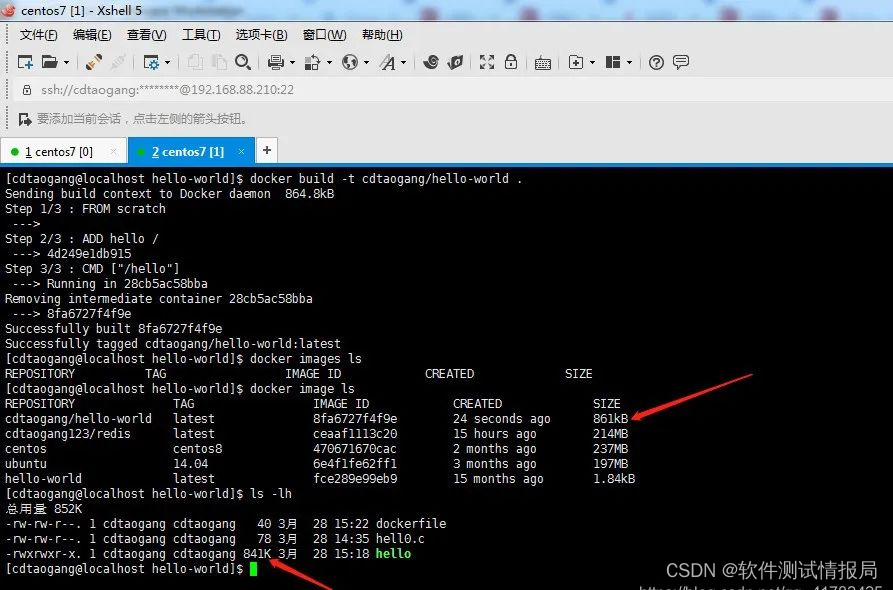Click the tab arrangement layout icon
This screenshot has height=590, width=893.
613,62
